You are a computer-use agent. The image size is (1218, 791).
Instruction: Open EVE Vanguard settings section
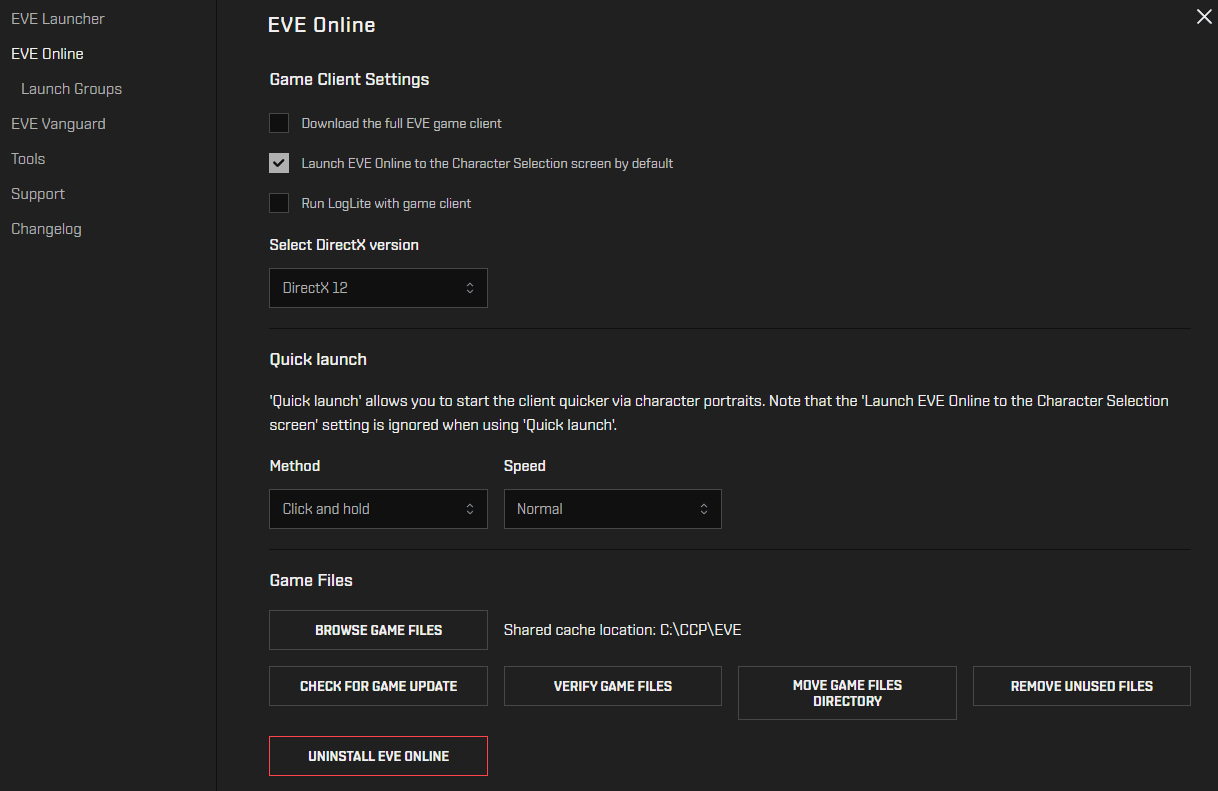tap(58, 124)
